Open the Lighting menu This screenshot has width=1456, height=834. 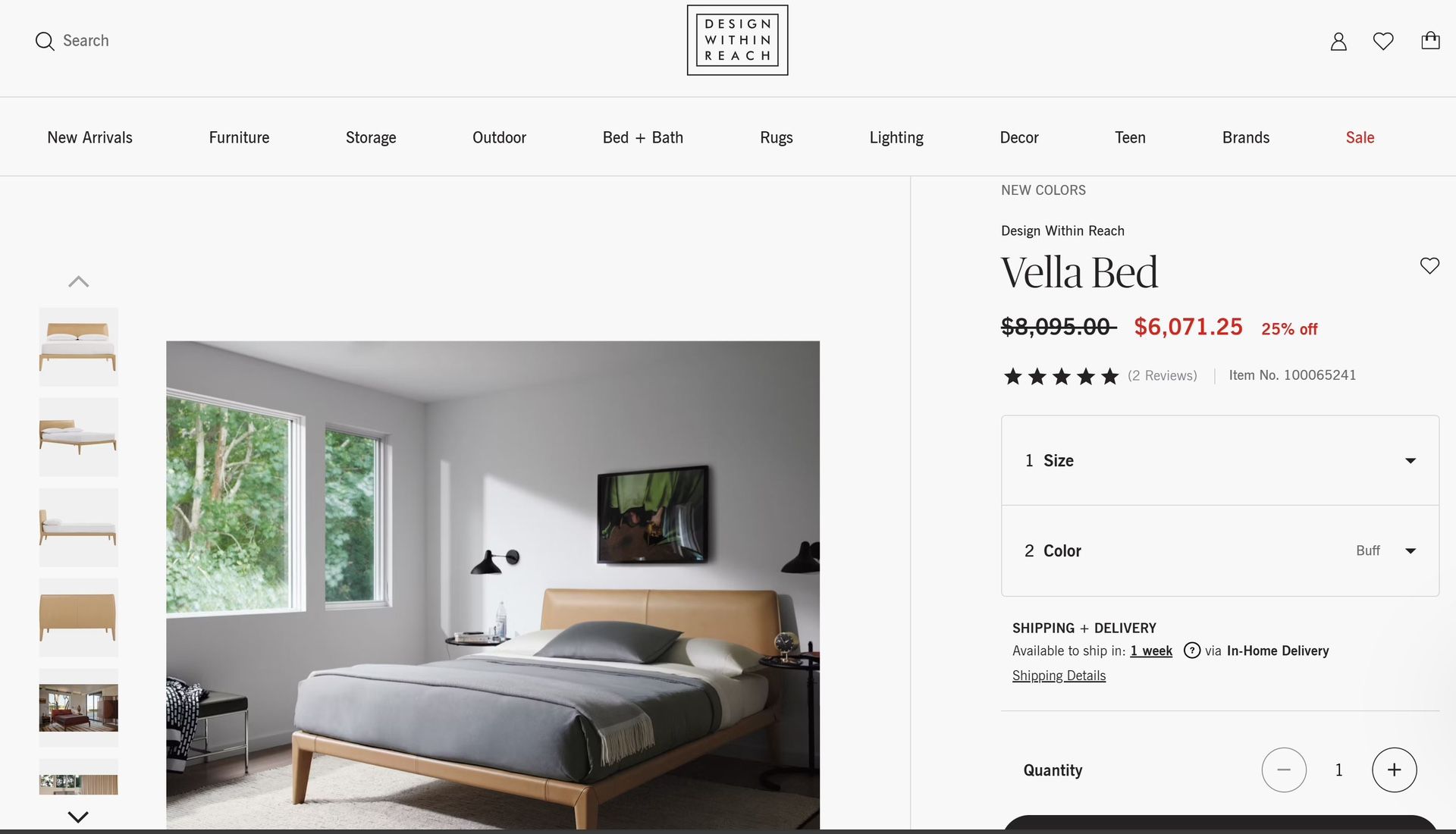[896, 137]
